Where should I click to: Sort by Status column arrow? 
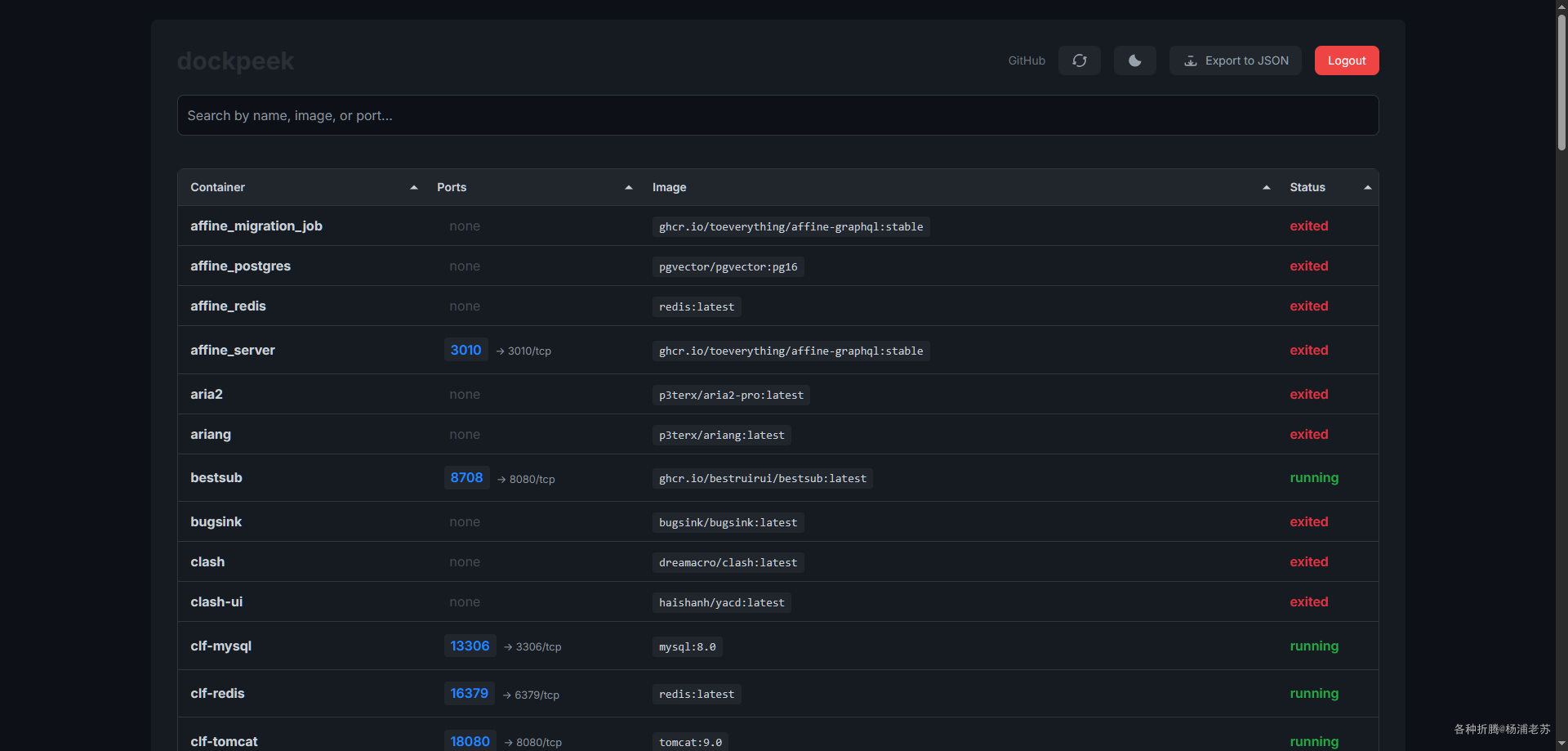click(x=1368, y=187)
